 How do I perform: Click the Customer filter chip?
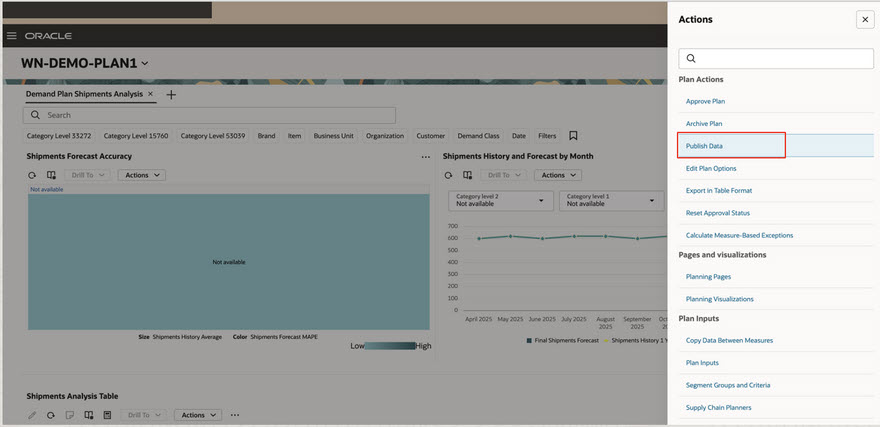430,136
